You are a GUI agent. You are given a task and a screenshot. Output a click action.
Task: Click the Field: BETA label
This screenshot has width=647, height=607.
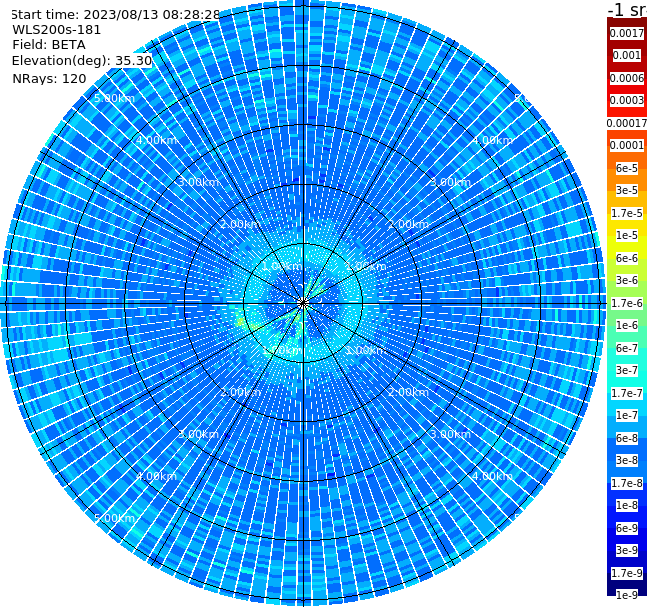pyautogui.click(x=49, y=45)
